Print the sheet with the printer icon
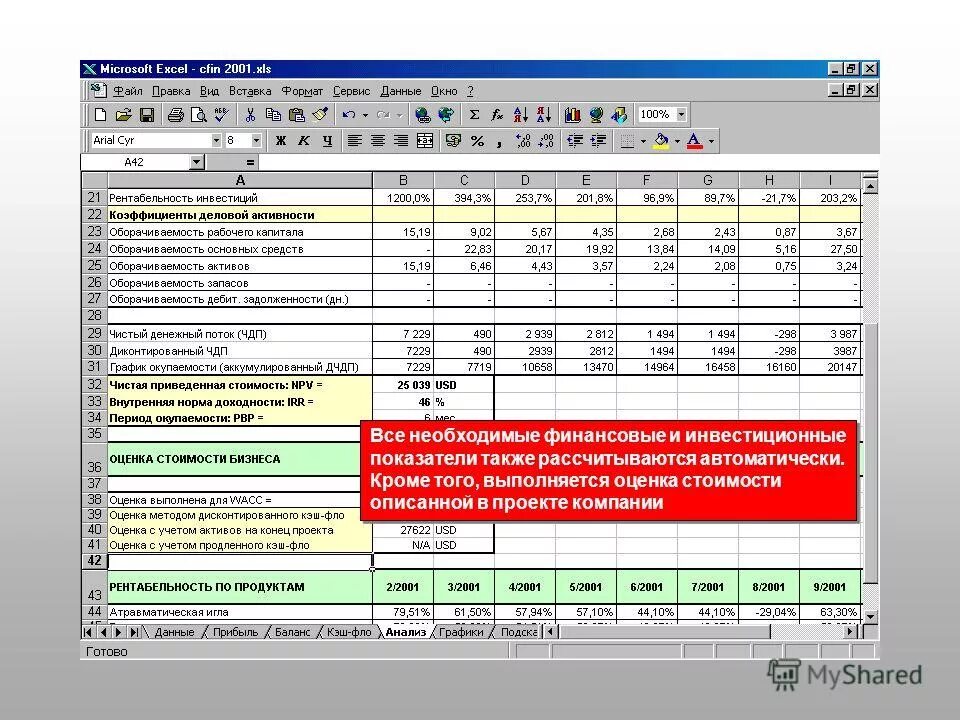Image resolution: width=960 pixels, height=720 pixels. point(176,114)
